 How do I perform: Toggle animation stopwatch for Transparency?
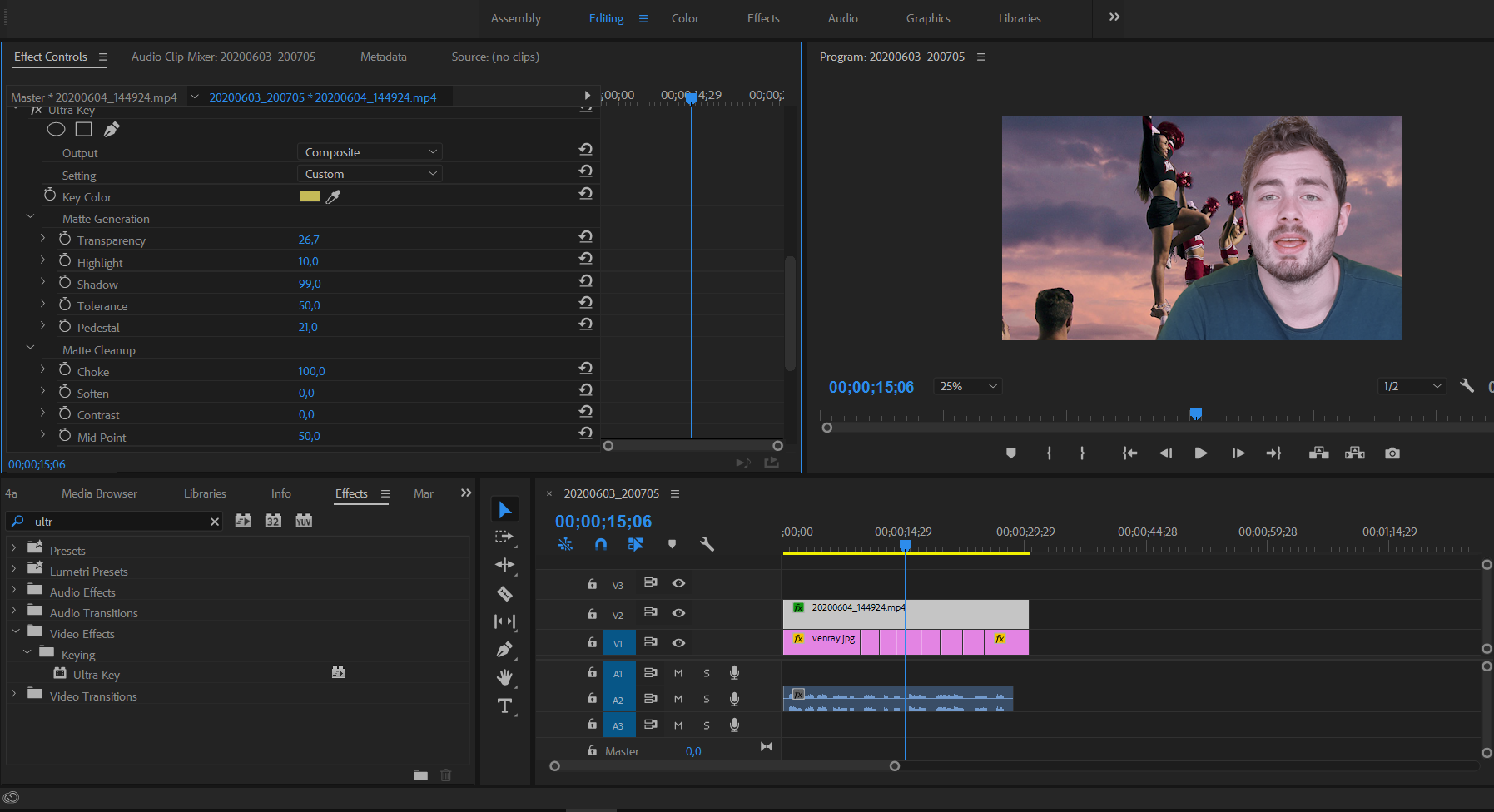pyautogui.click(x=65, y=239)
